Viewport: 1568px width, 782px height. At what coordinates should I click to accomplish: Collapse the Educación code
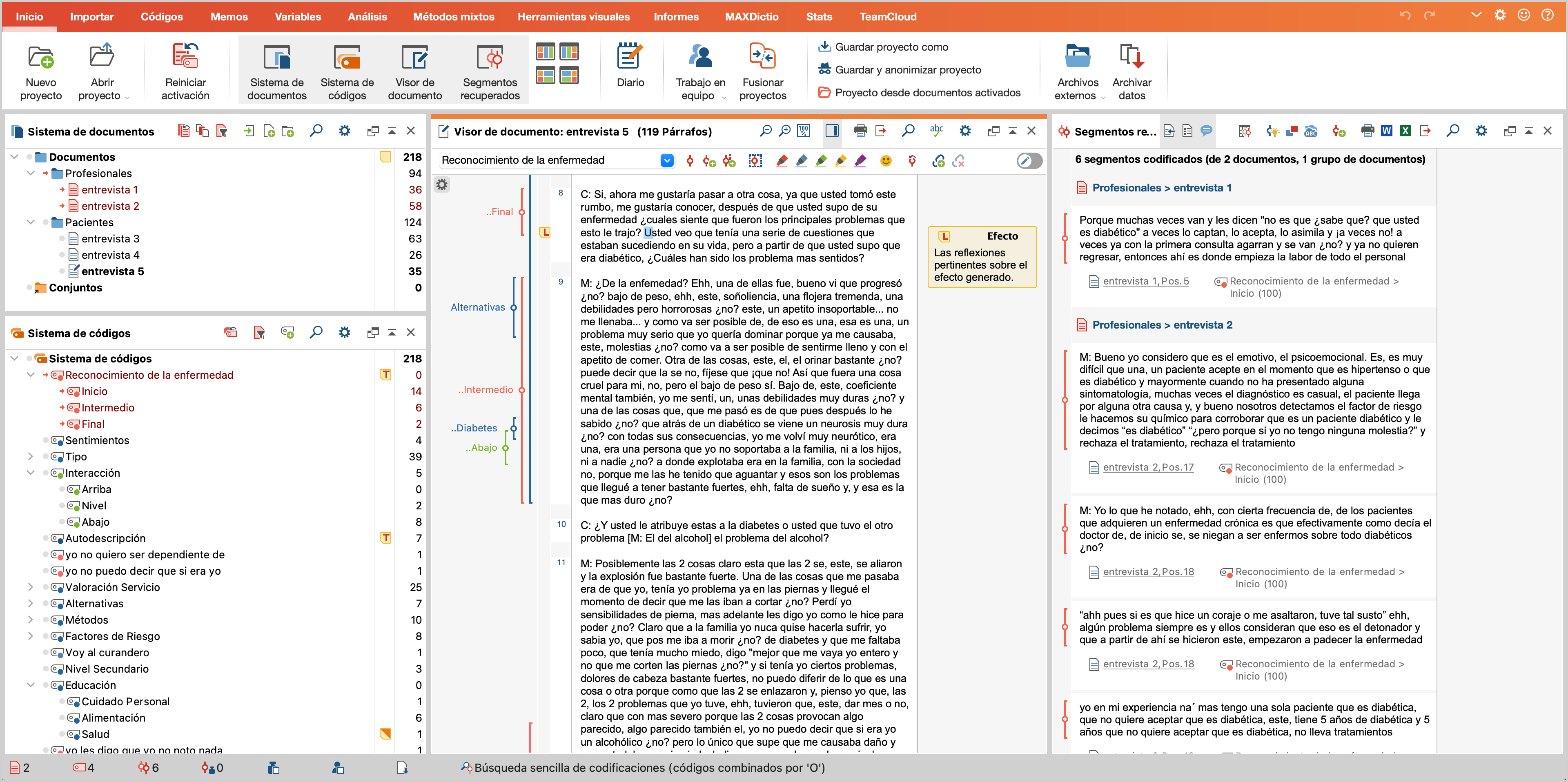31,685
